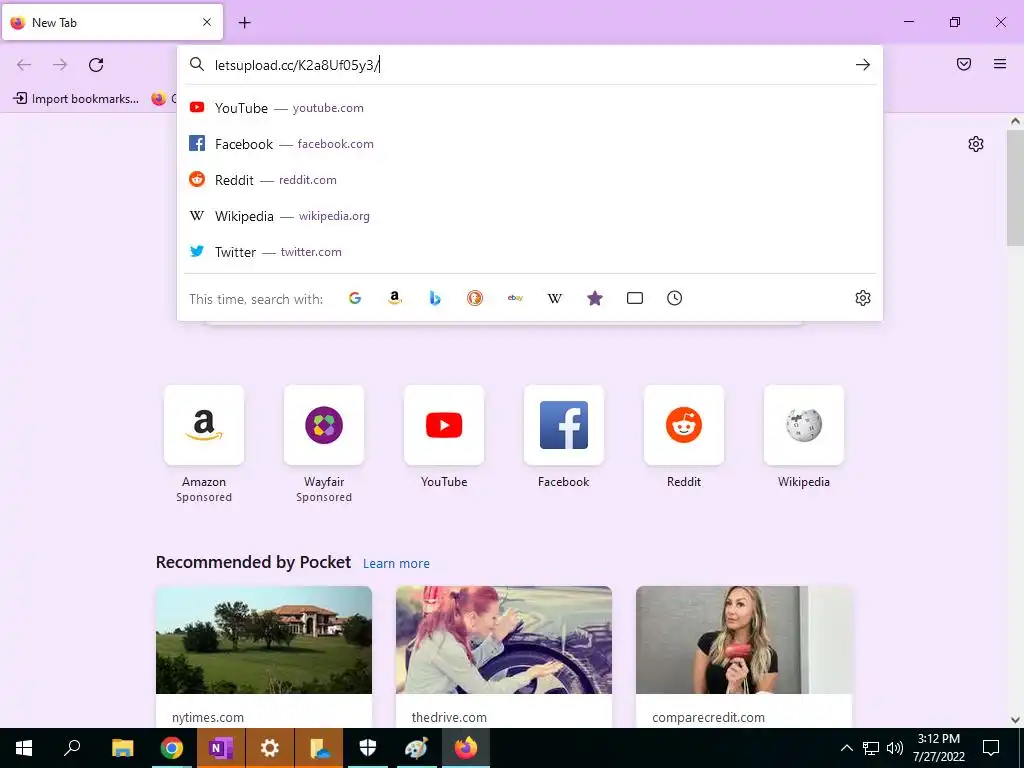This screenshot has height=768, width=1024.
Task: Open Google Chrome from taskbar
Action: coord(171,748)
